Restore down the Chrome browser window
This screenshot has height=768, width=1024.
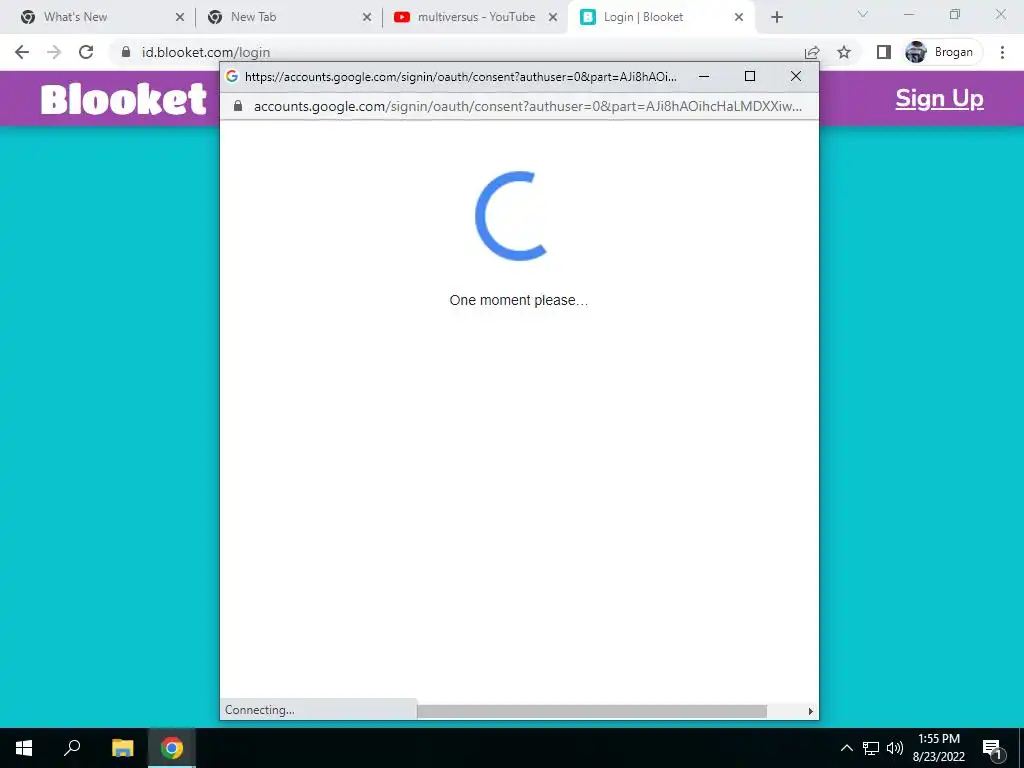(x=955, y=14)
